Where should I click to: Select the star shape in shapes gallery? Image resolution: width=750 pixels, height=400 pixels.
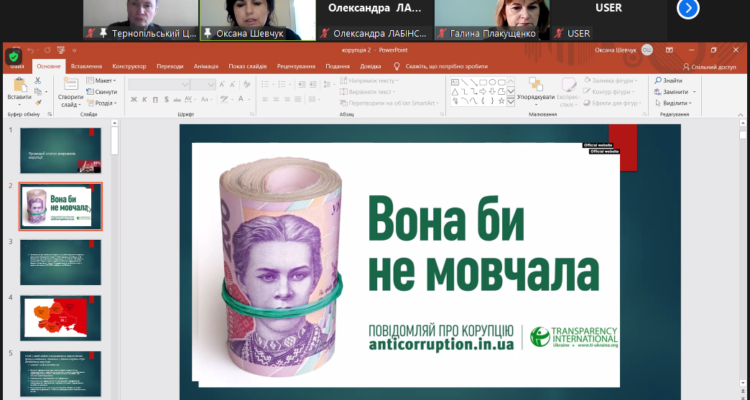pyautogui.click(x=501, y=101)
